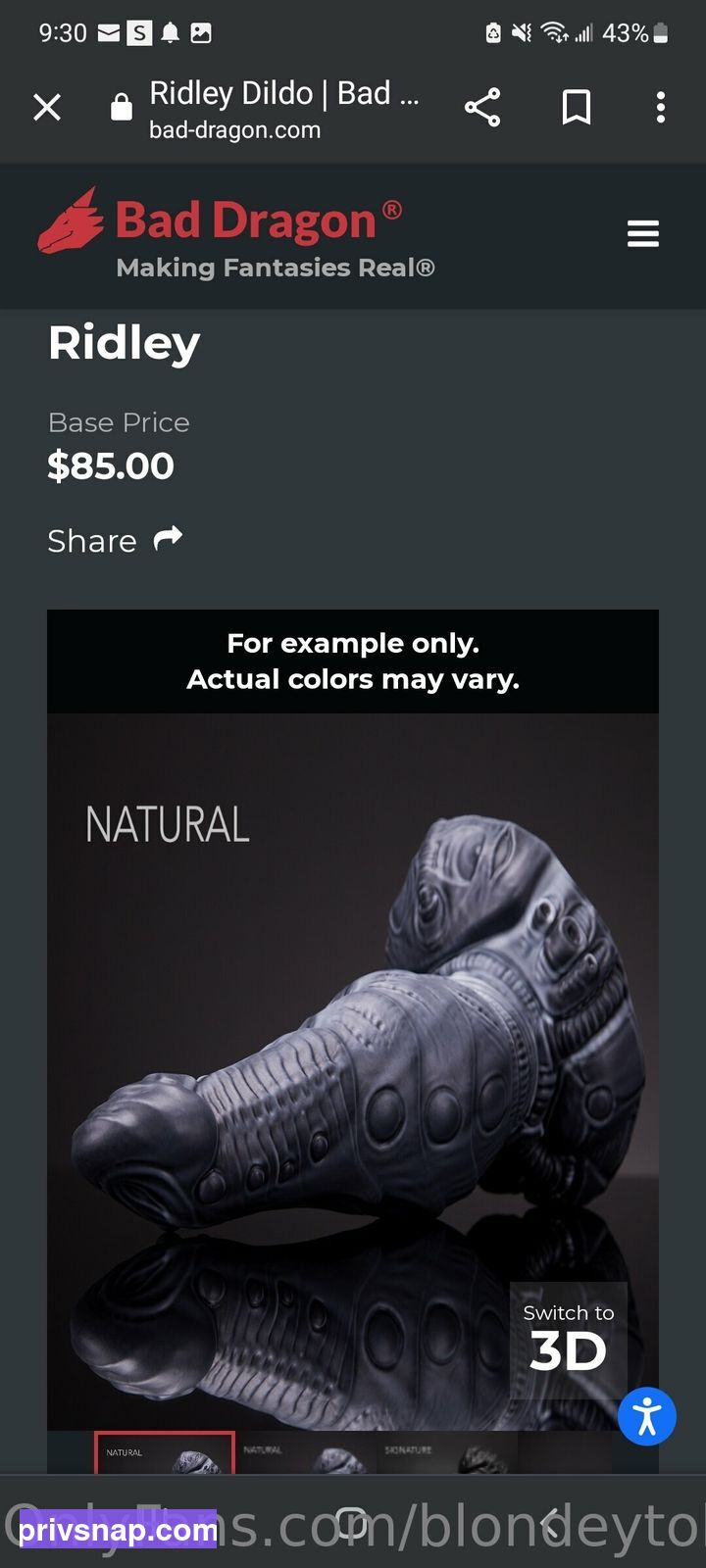The height and width of the screenshot is (1568, 706).
Task: Click the red dragon logo icon
Action: coord(71,220)
